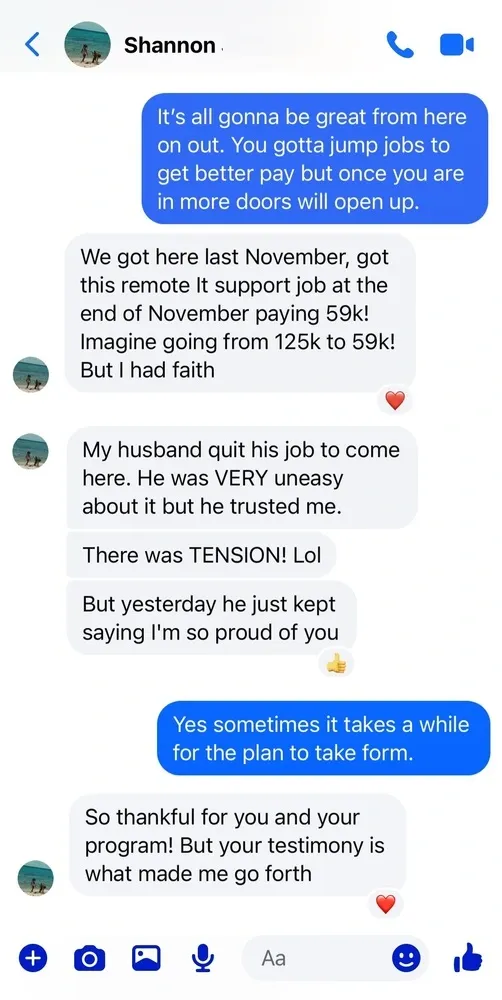Tap avatar beside 'So thankful for you' message
The image size is (502, 1000).
36,878
